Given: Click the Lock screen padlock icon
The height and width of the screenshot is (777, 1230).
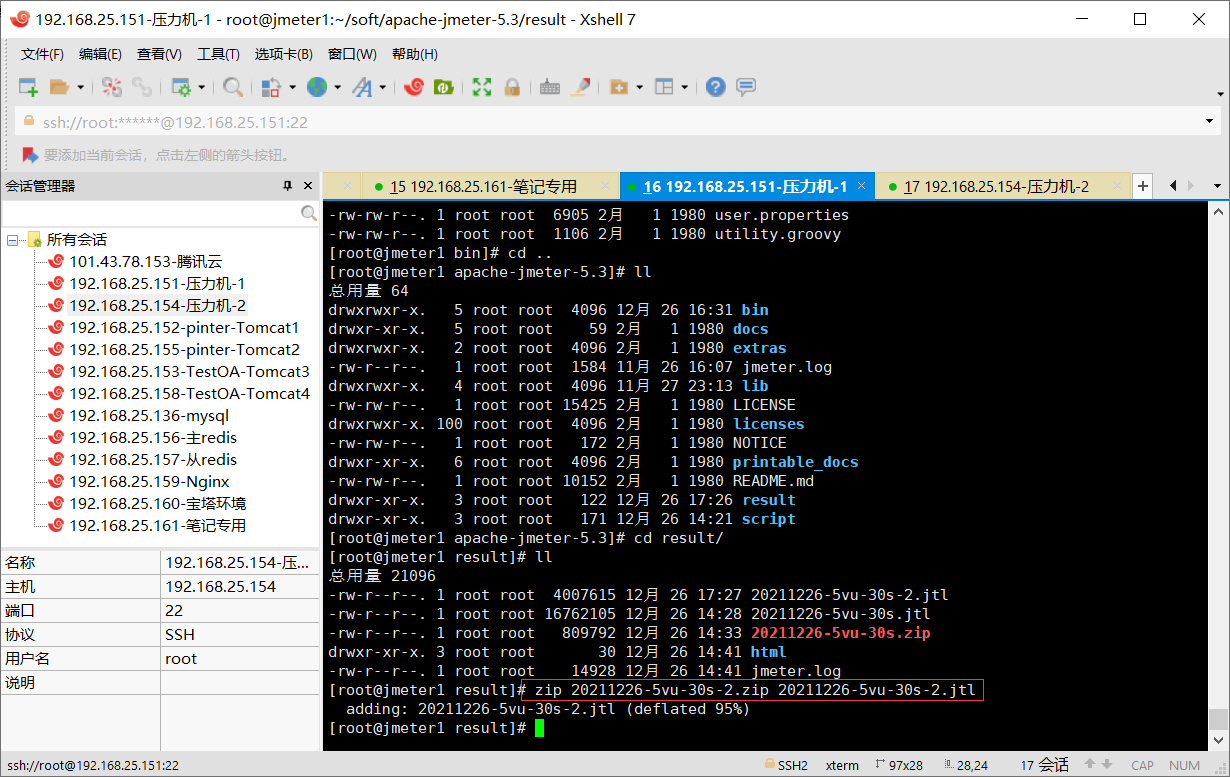Looking at the screenshot, I should tap(512, 88).
